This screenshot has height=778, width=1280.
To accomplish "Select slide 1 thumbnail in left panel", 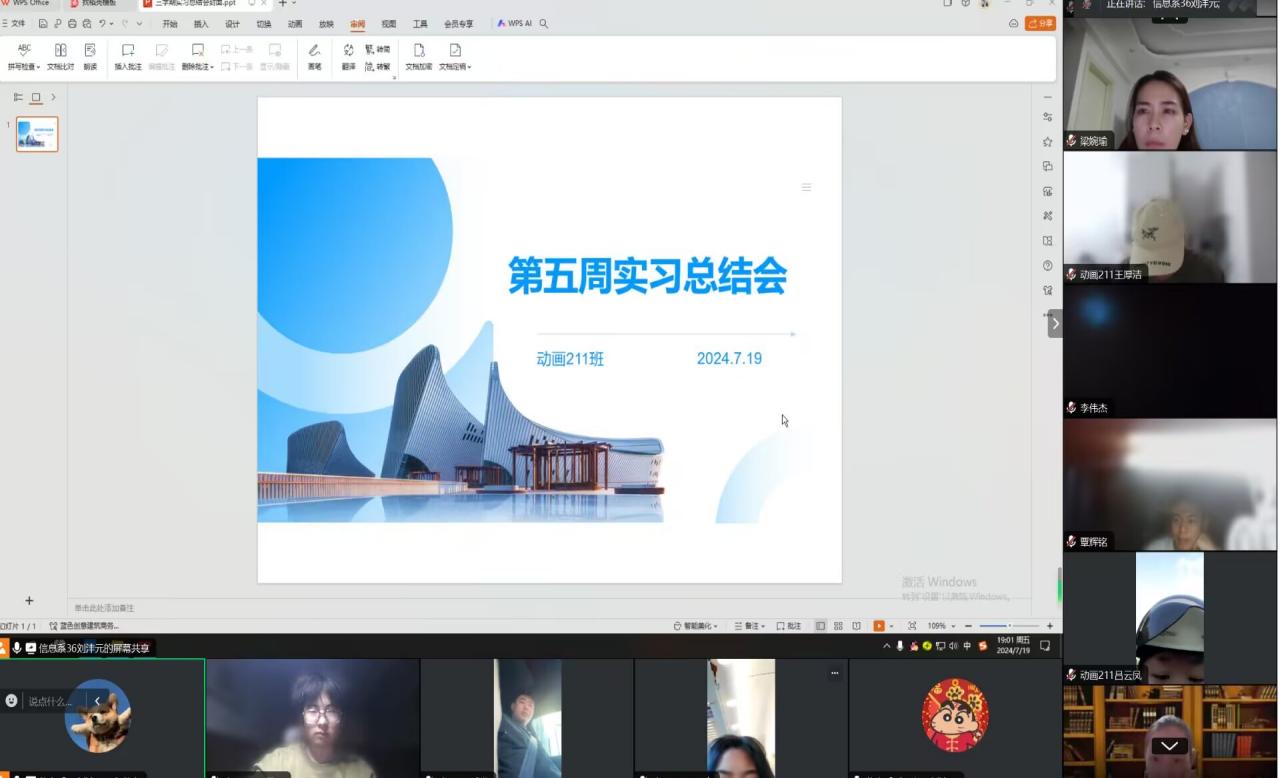I will [37, 134].
